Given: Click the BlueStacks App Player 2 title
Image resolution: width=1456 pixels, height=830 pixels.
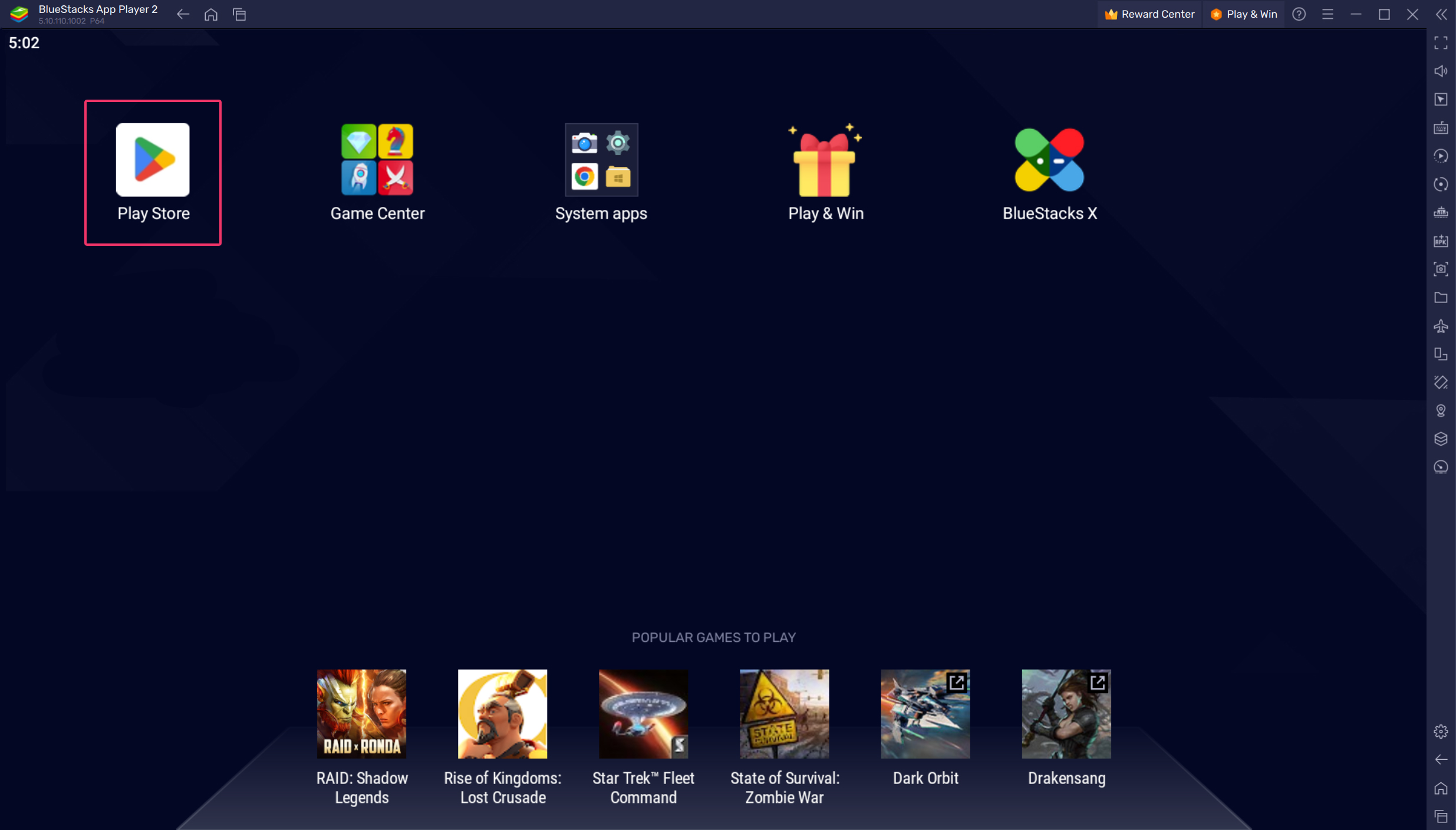Looking at the screenshot, I should coord(98,9).
